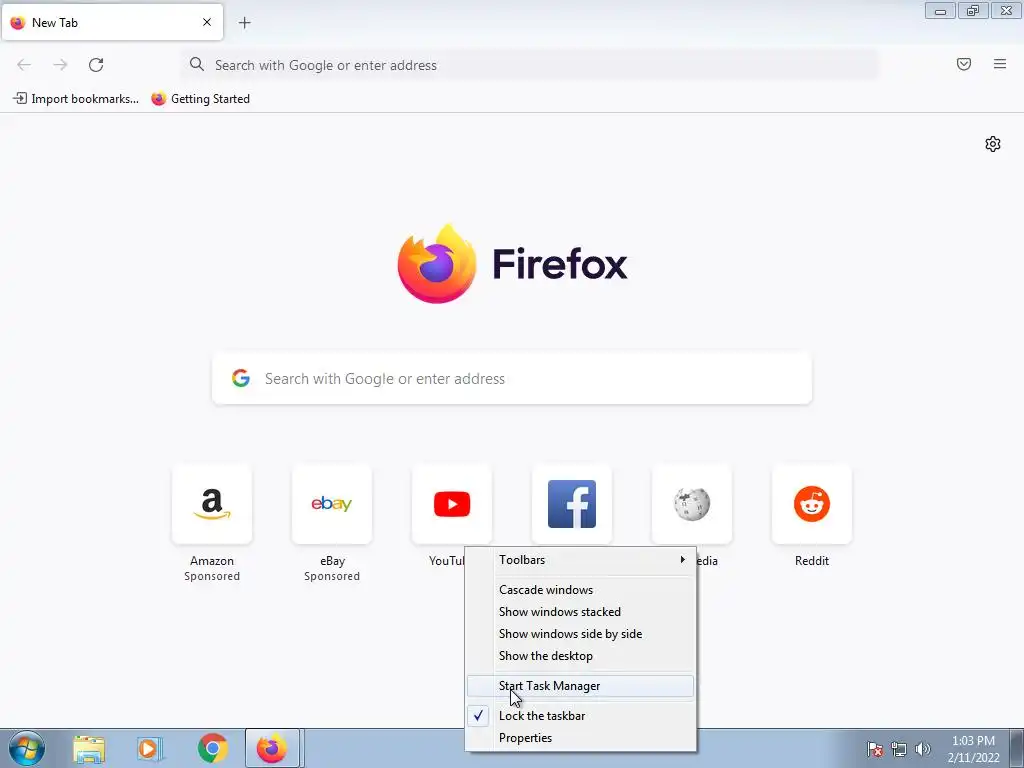The image size is (1024, 768).
Task: Choose Cascade windows from context menu
Action: [x=581, y=590]
